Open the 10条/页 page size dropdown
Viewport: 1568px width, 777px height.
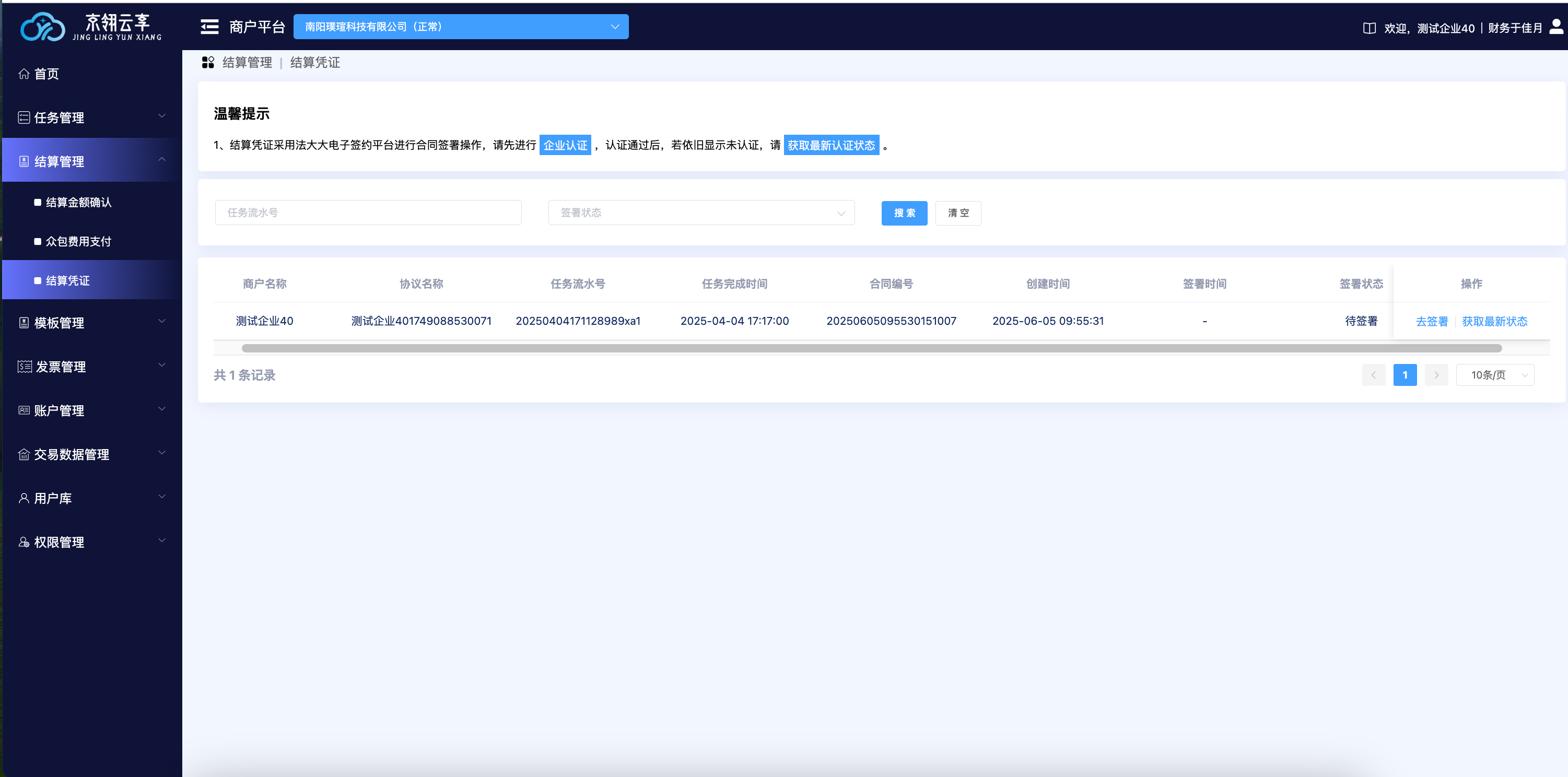[x=1494, y=375]
